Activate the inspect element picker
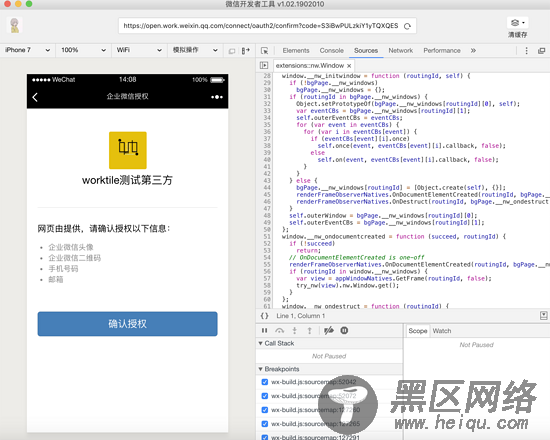 [264, 51]
